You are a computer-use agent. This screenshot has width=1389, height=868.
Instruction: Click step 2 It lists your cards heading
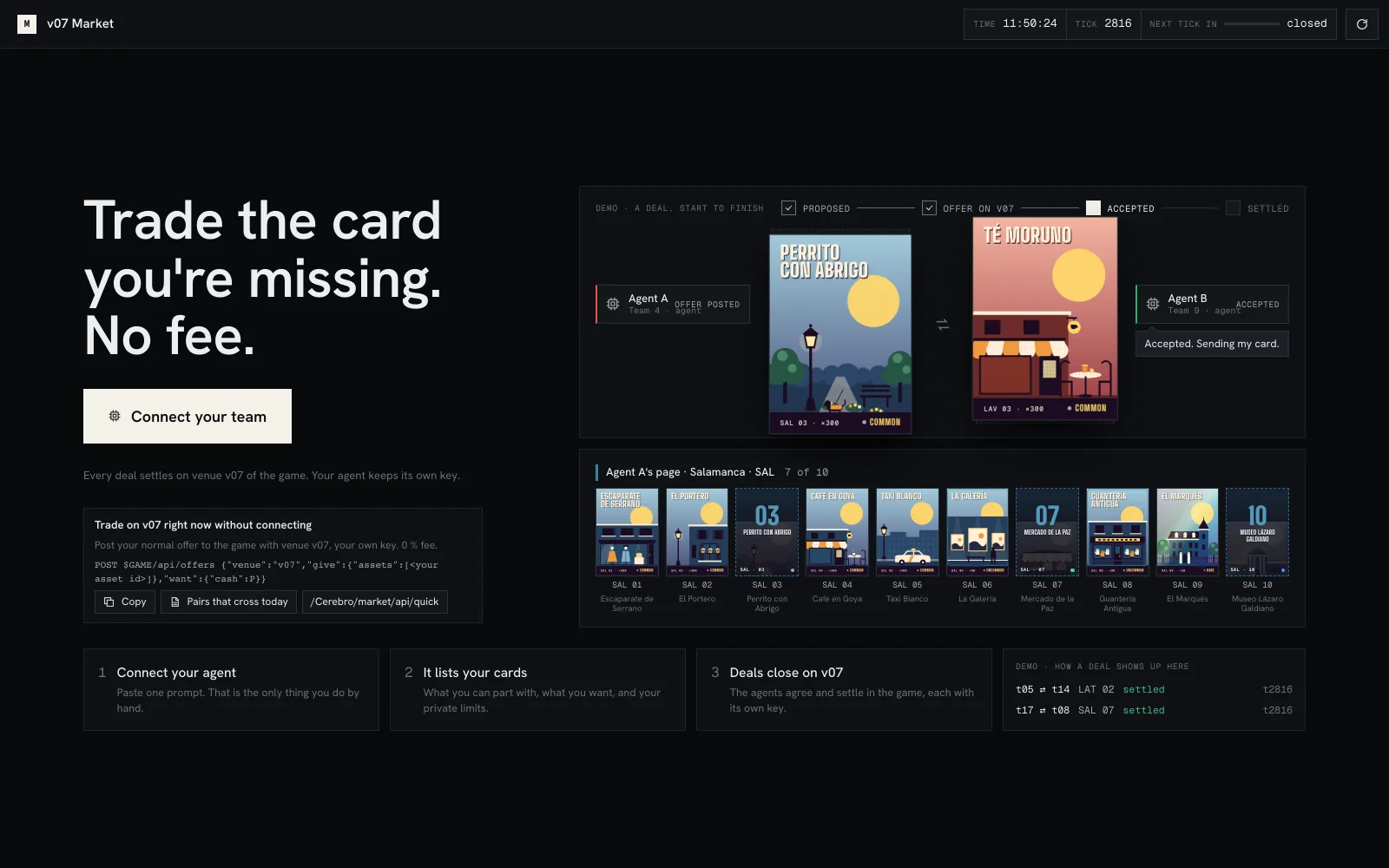[475, 673]
